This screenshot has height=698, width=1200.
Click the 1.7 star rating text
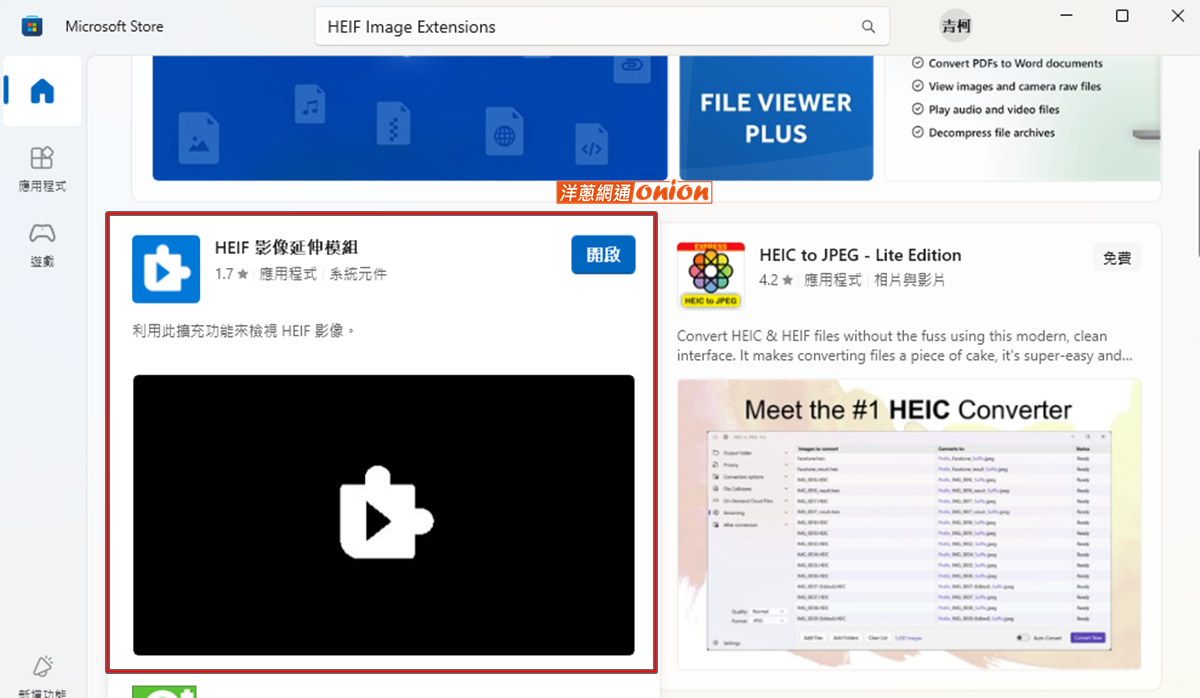coord(231,274)
